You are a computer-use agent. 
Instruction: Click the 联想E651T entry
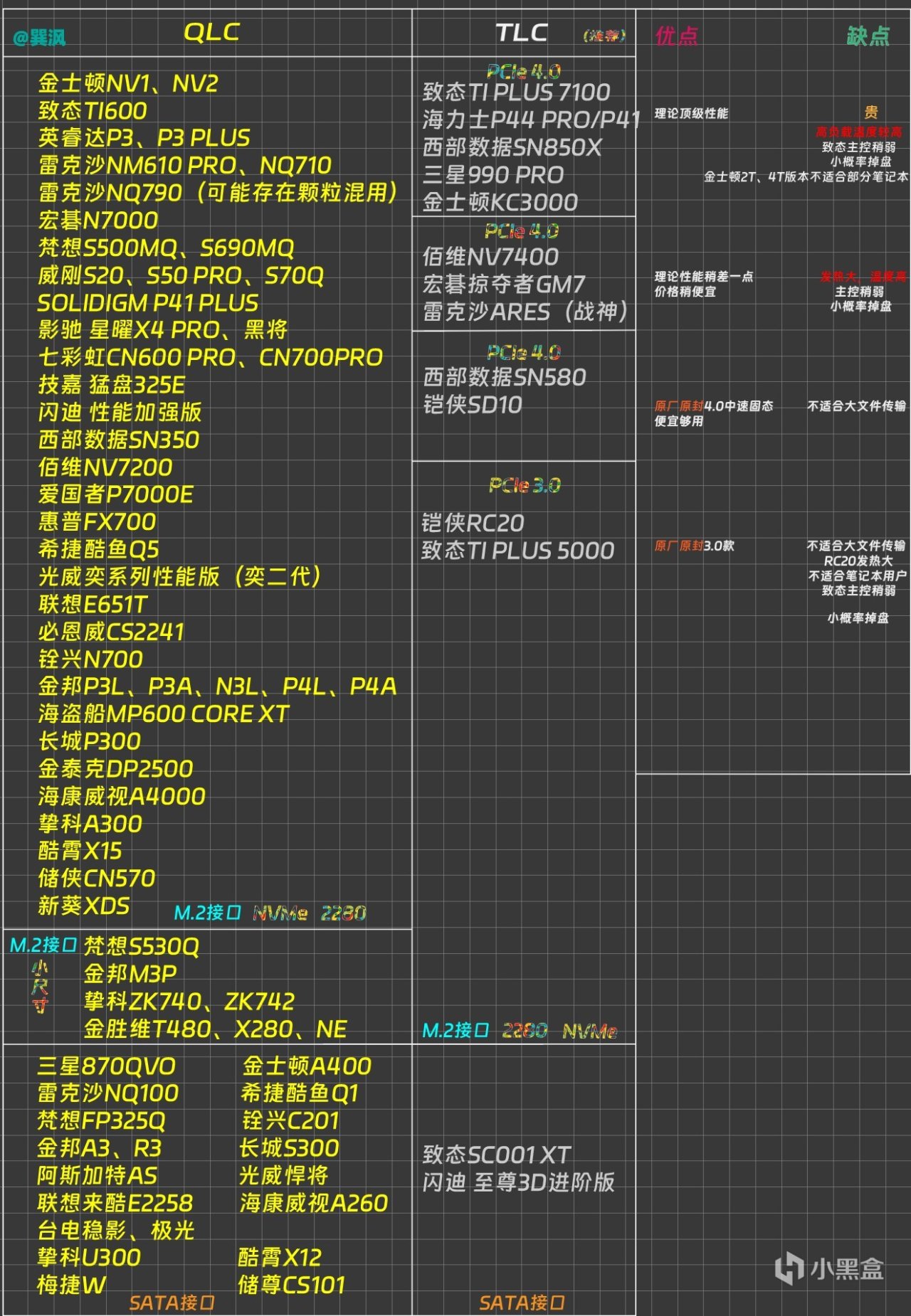click(93, 605)
